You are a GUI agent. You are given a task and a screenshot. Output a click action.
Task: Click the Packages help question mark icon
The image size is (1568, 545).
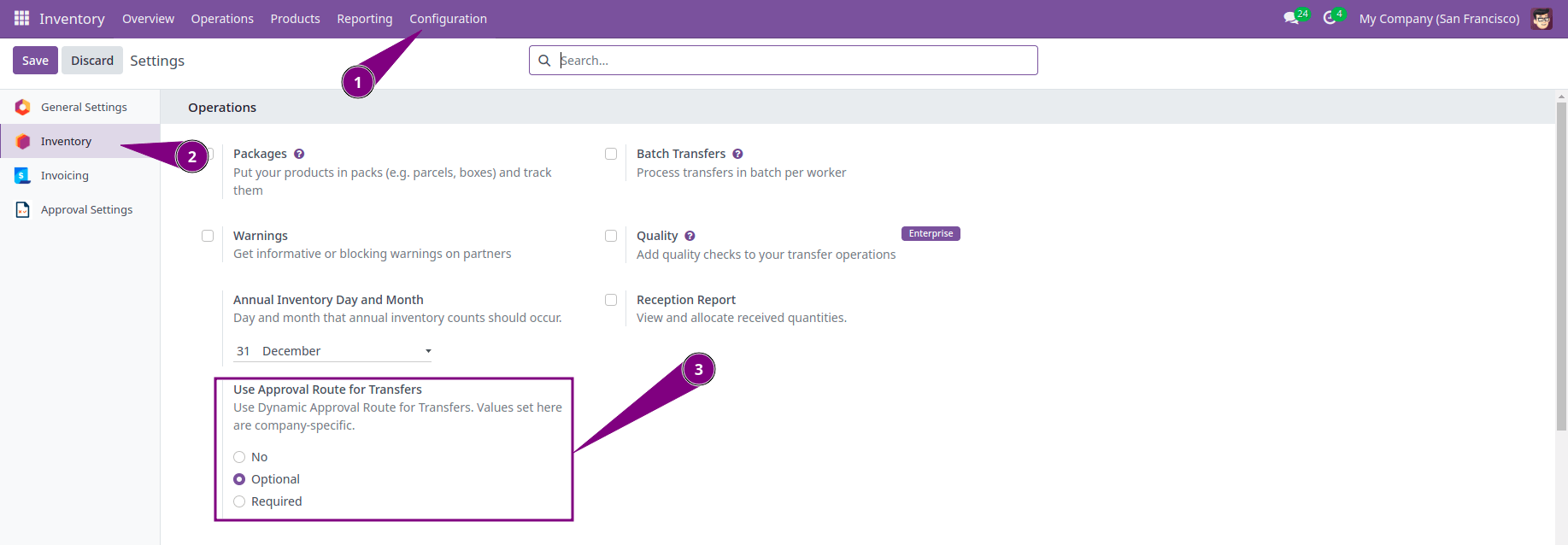click(298, 153)
